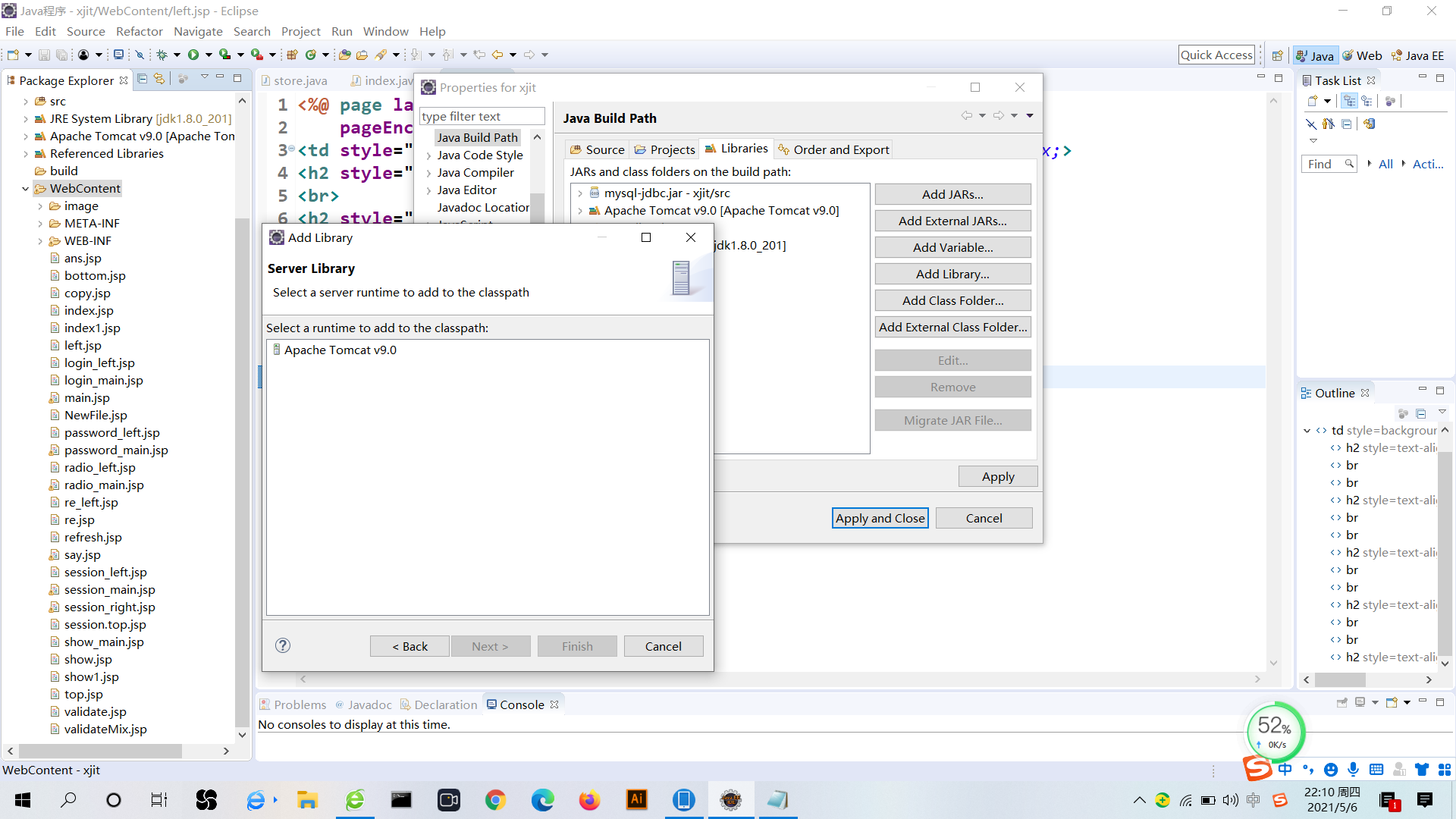Open the Run button dropdown arrow

point(208,55)
